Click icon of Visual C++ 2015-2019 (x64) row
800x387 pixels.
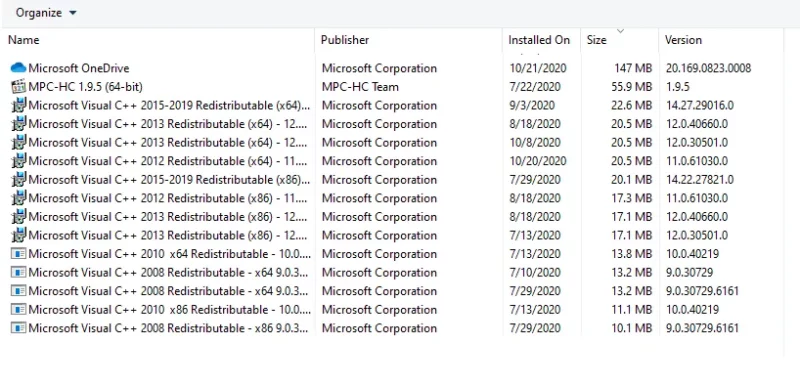coord(18,106)
